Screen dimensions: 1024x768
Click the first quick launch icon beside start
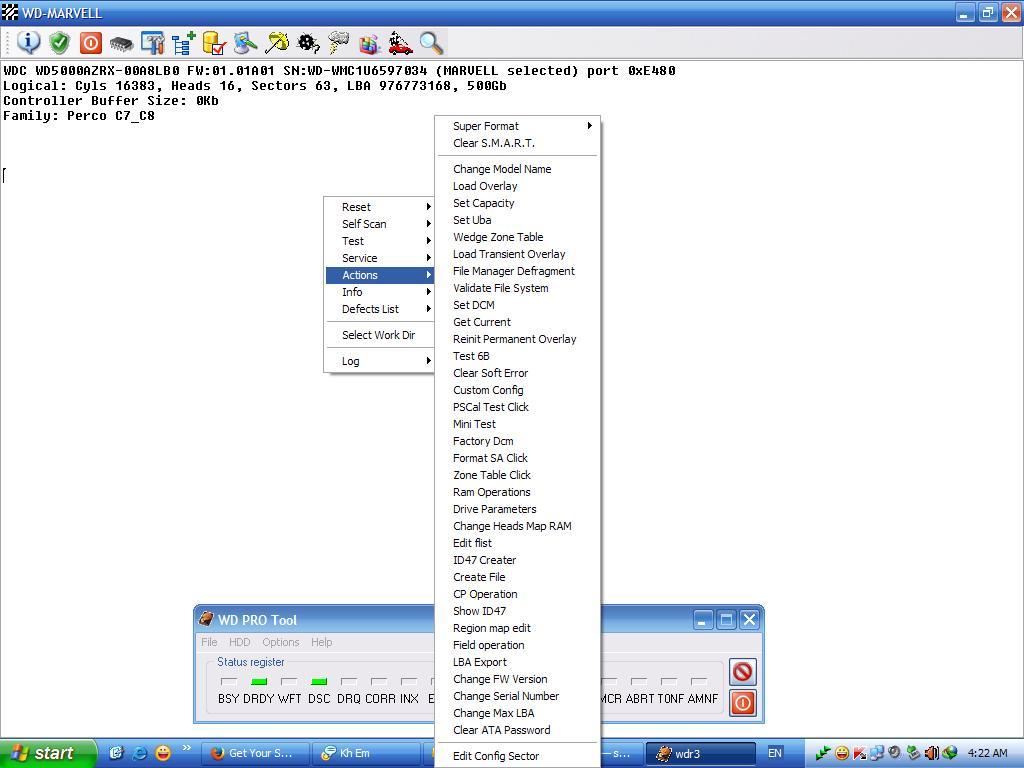[x=116, y=753]
